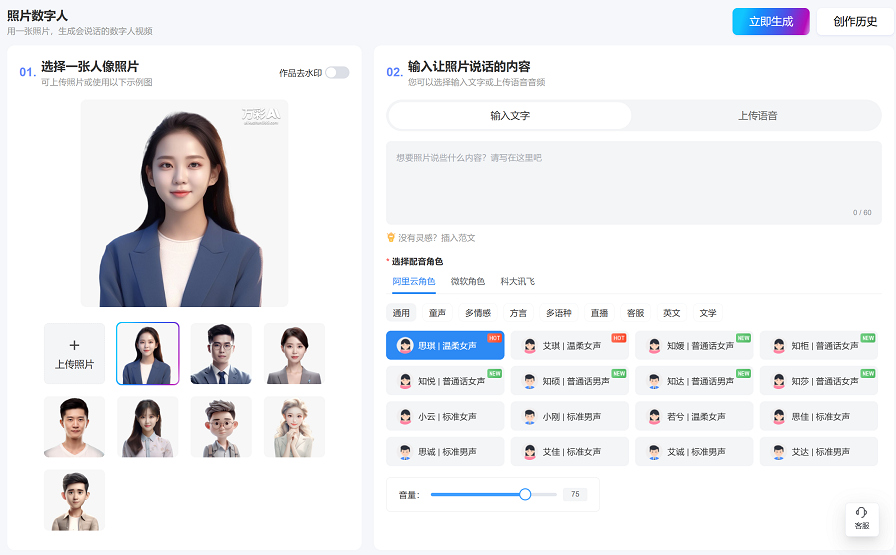The height and width of the screenshot is (555, 896).
Task: Click the 插入范文 link
Action: pos(458,238)
